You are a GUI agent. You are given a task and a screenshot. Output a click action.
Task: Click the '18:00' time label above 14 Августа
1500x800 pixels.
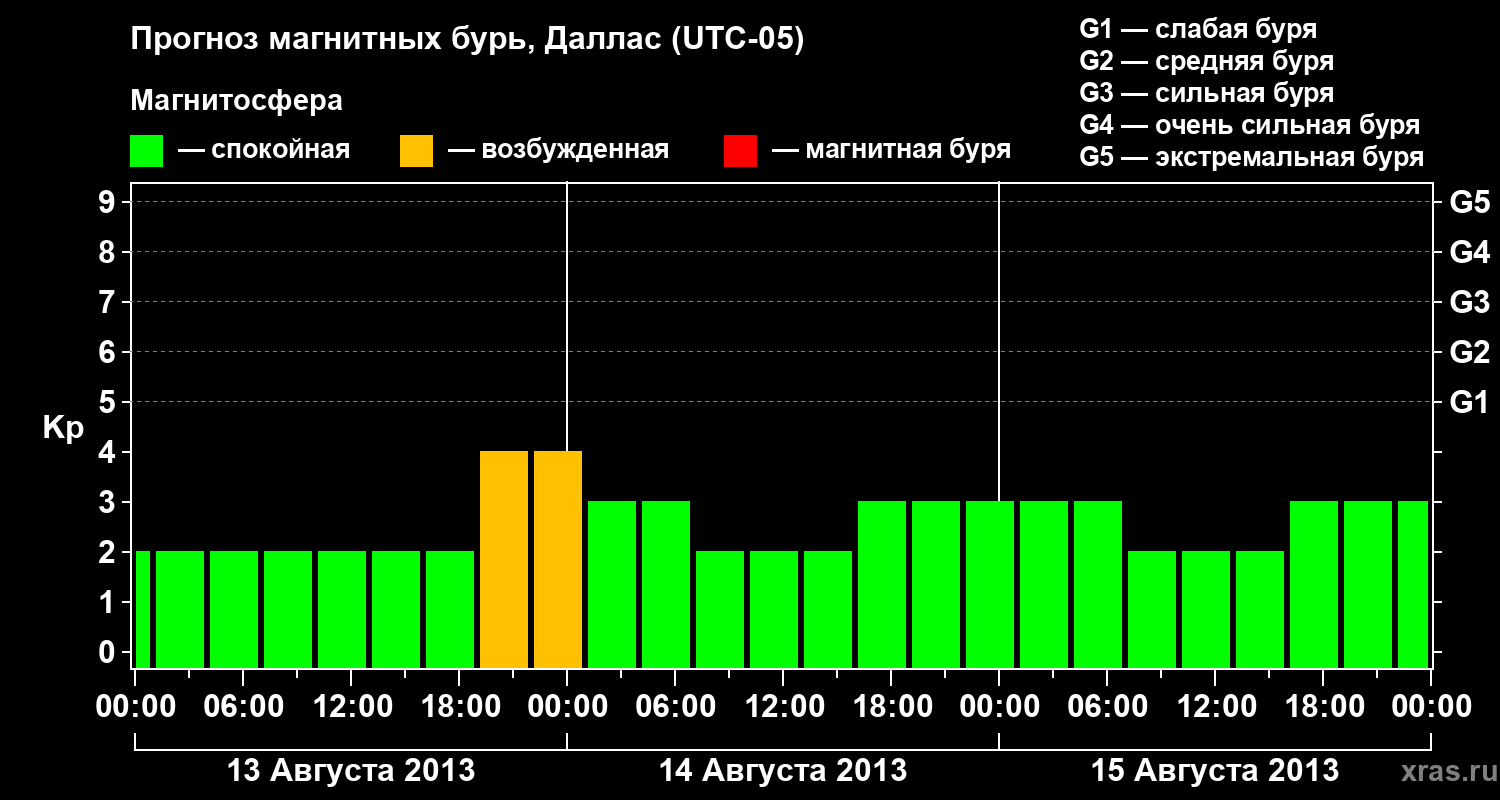coord(891,707)
